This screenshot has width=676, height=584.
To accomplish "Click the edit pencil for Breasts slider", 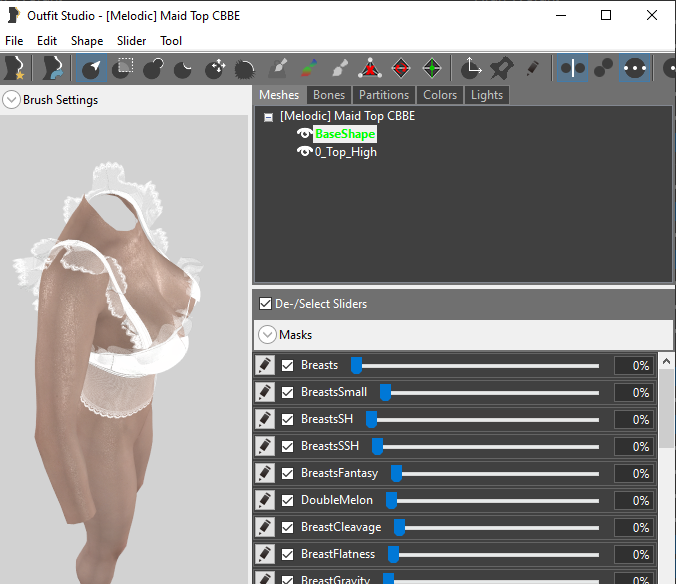I will coord(265,365).
